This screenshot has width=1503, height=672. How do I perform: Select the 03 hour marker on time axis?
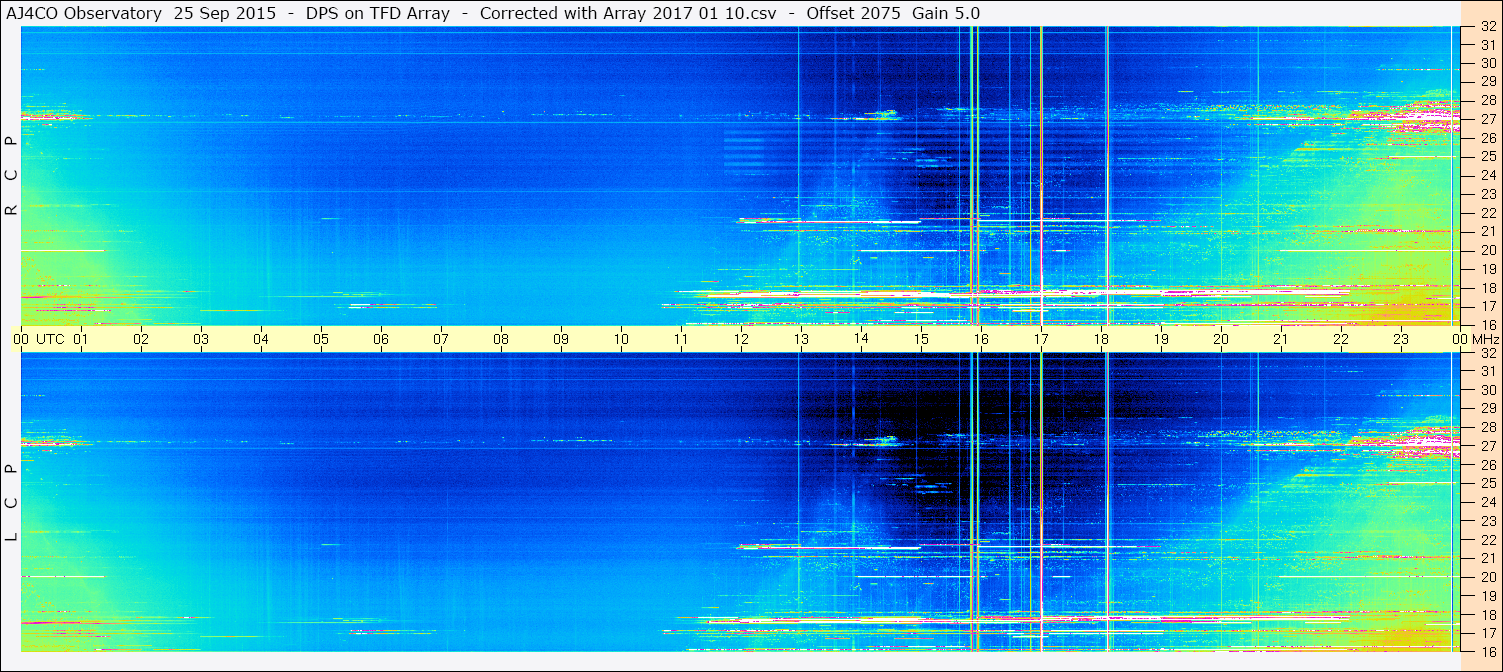click(x=201, y=339)
